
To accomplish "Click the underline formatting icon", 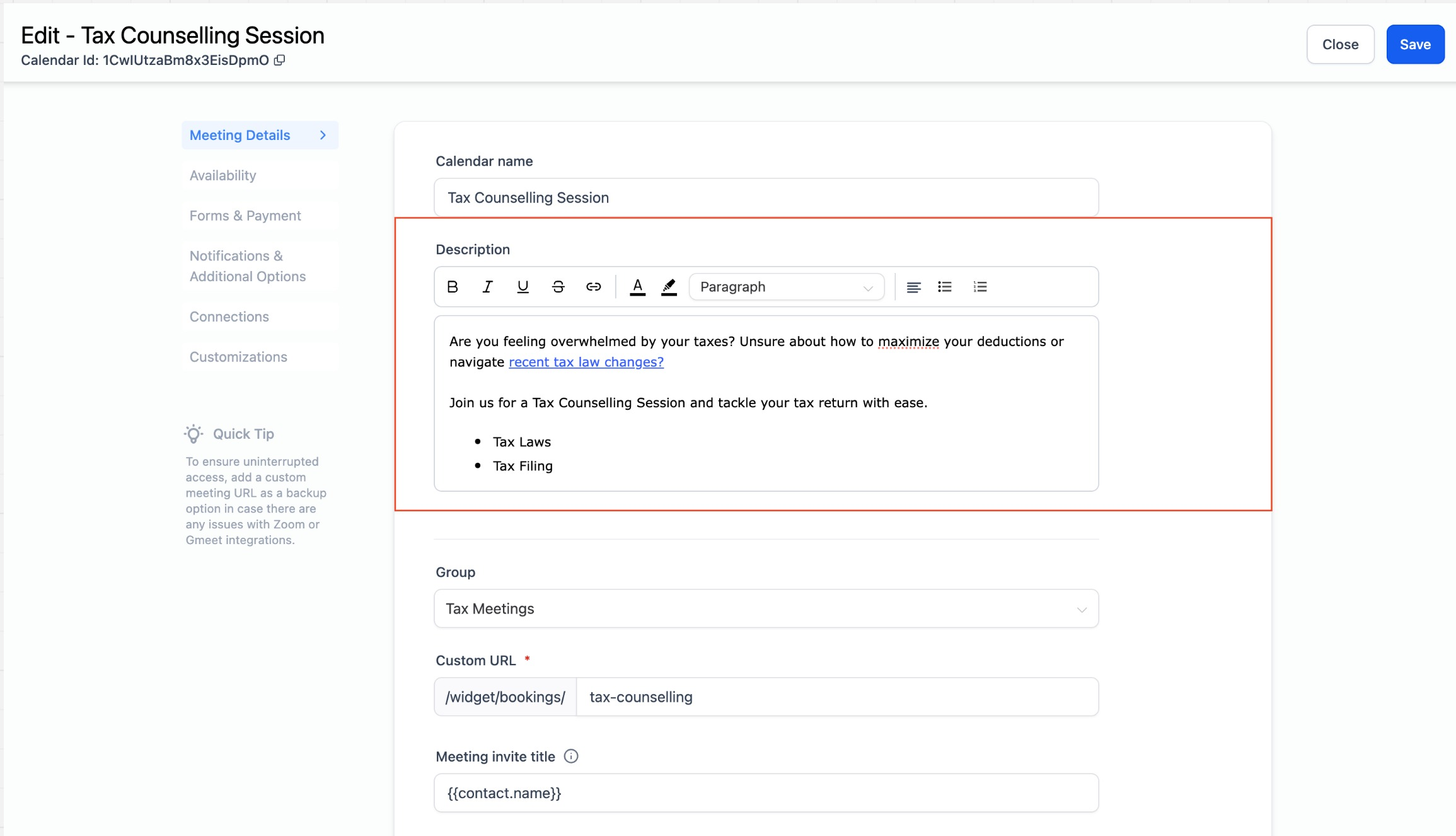I will click(x=523, y=287).
